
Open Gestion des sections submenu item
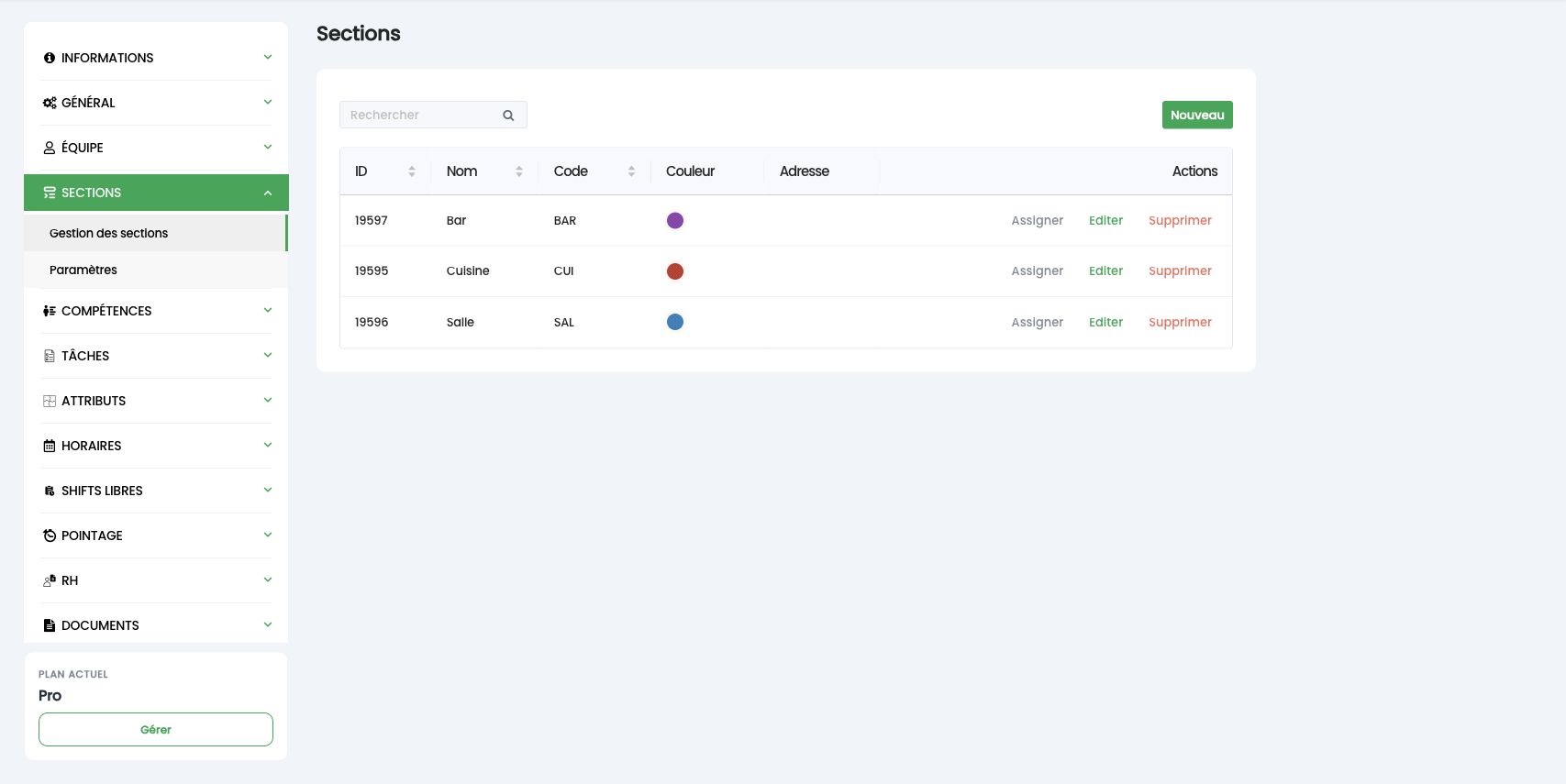point(156,233)
